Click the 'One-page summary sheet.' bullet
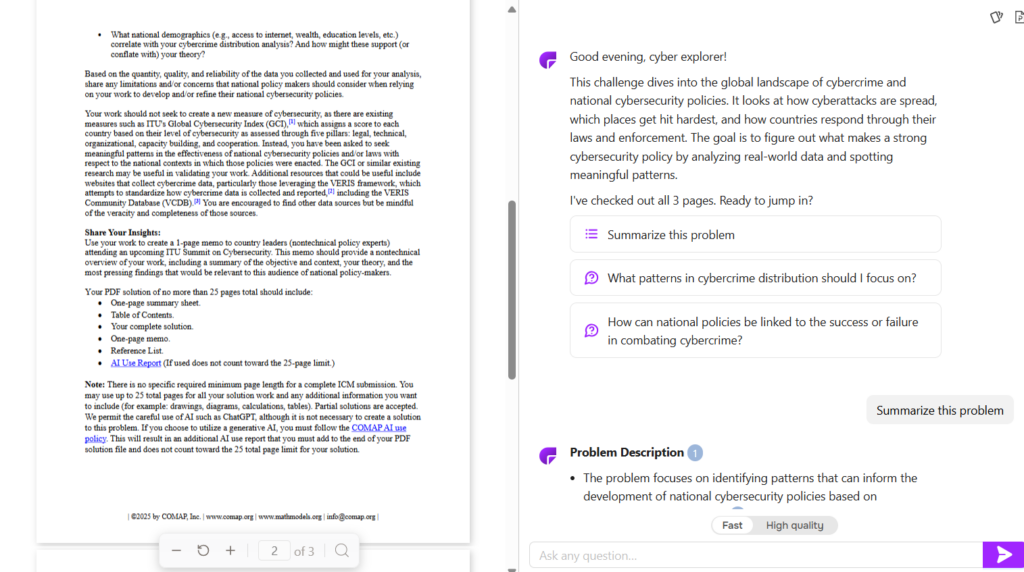The height and width of the screenshot is (572, 1024). click(x=155, y=303)
